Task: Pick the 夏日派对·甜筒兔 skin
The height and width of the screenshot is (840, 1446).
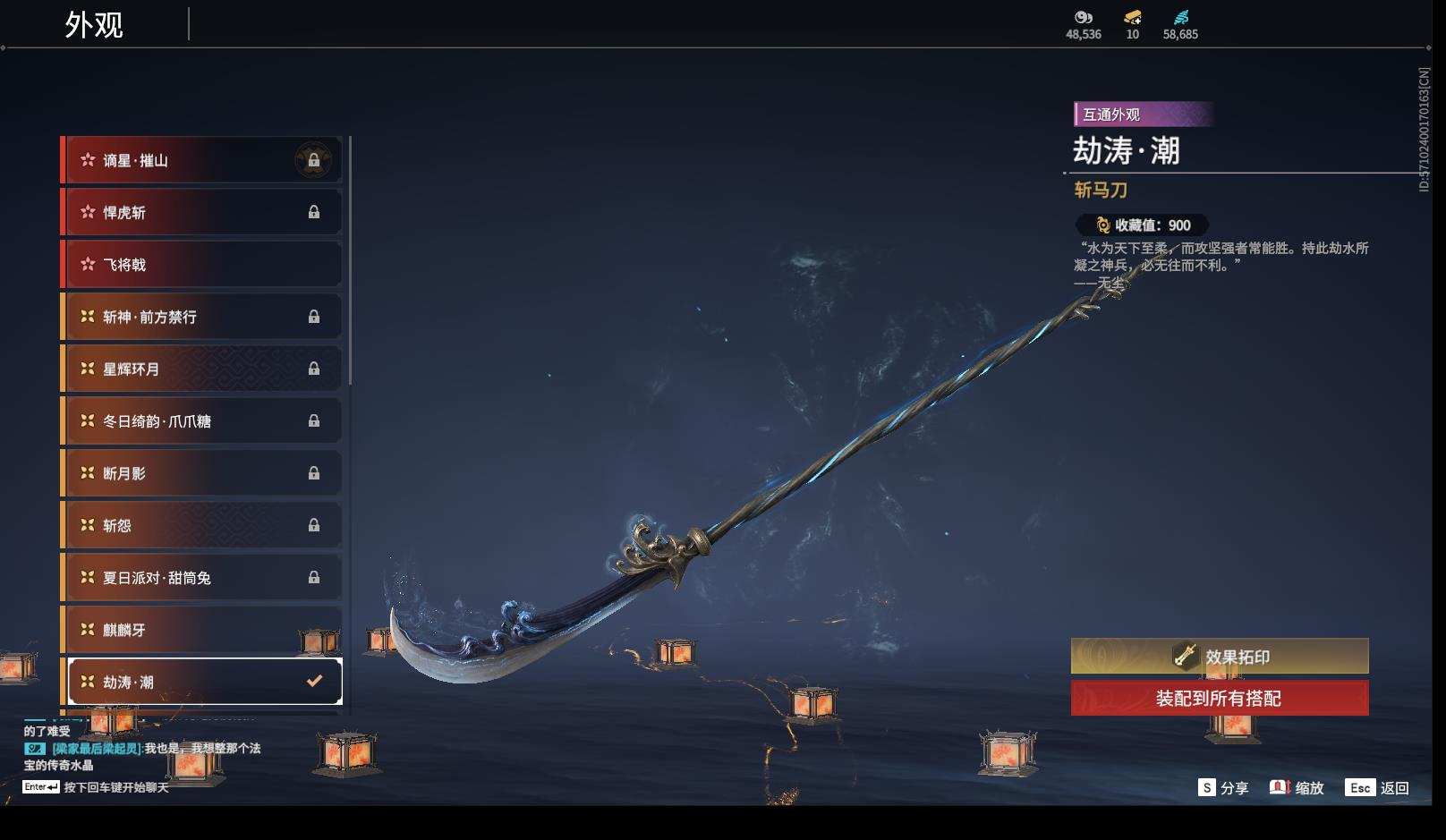Action: [x=201, y=578]
